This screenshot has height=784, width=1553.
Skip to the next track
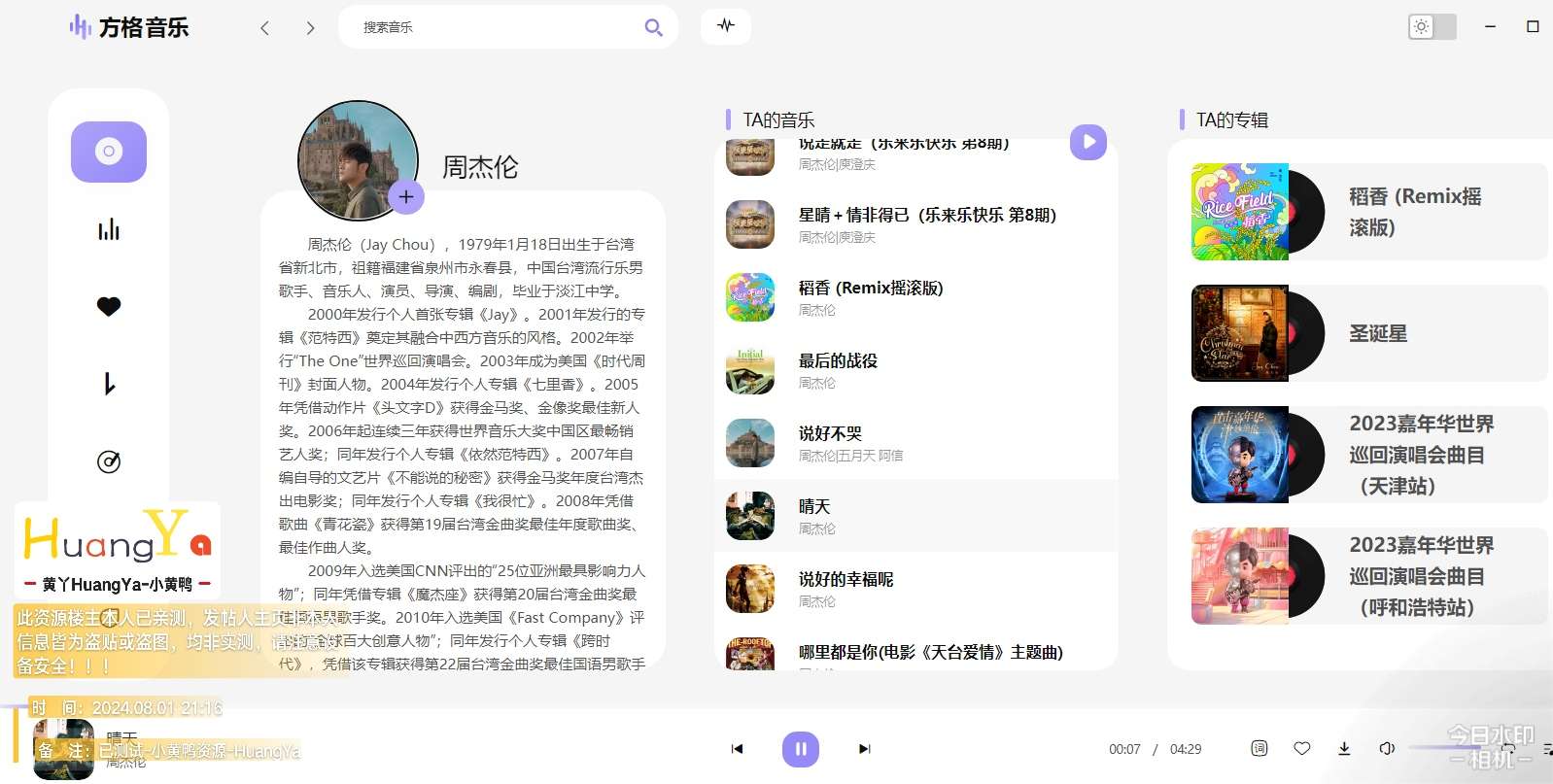(x=864, y=749)
